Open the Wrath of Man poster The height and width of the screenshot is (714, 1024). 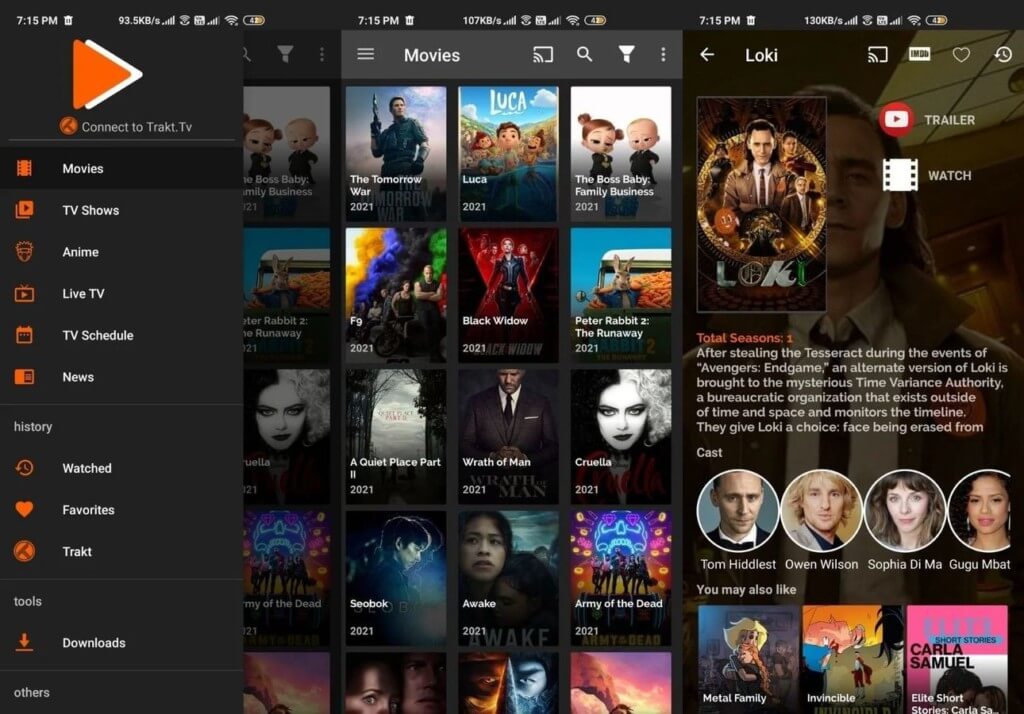coord(508,436)
